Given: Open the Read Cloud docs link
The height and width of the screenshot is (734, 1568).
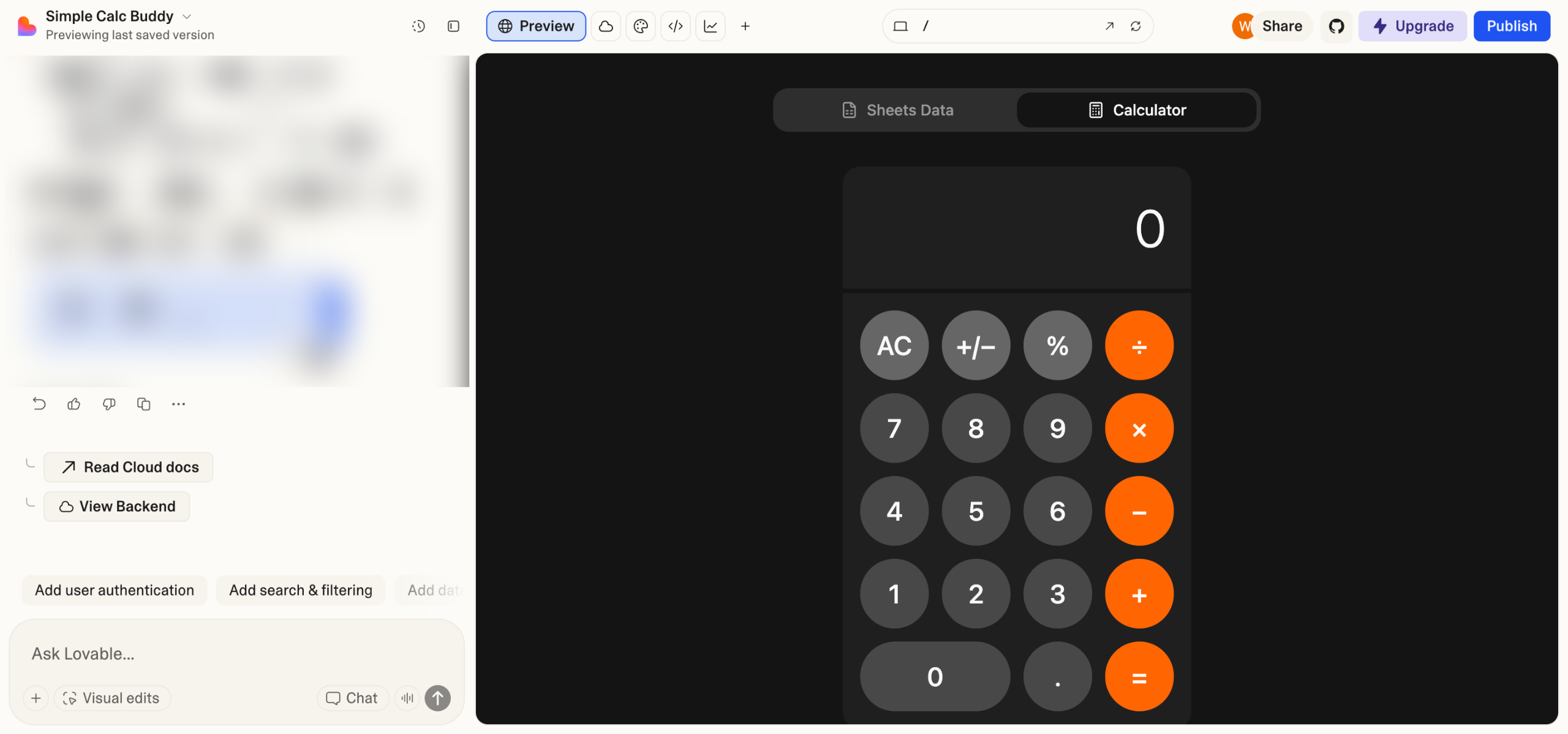Looking at the screenshot, I should (x=129, y=467).
